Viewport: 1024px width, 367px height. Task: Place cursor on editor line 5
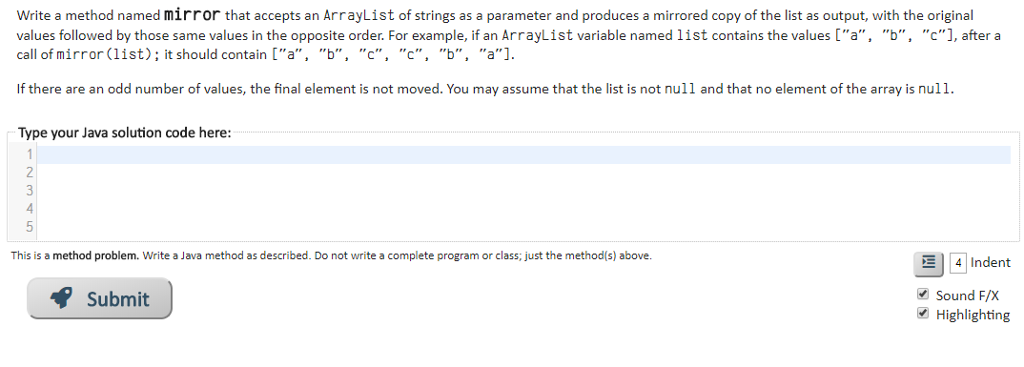524,228
